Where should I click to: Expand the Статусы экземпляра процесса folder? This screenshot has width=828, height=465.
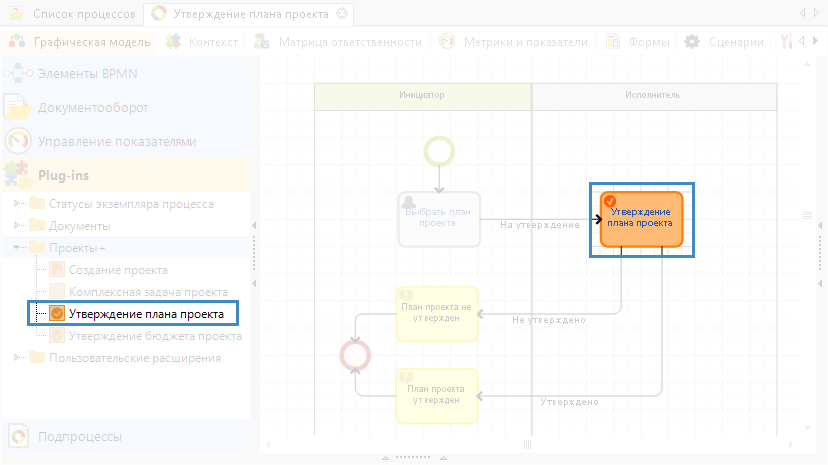pos(18,204)
